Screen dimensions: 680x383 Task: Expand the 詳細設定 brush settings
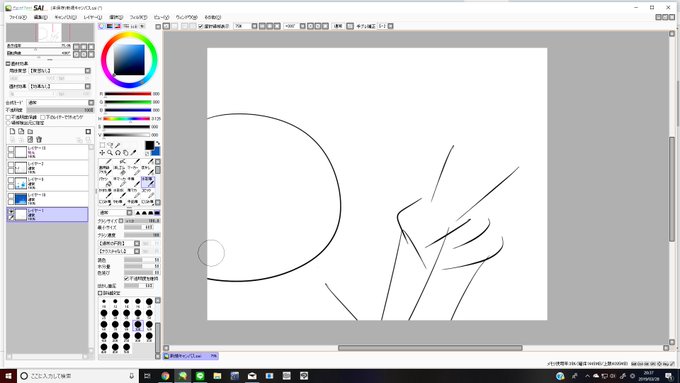coord(100,293)
